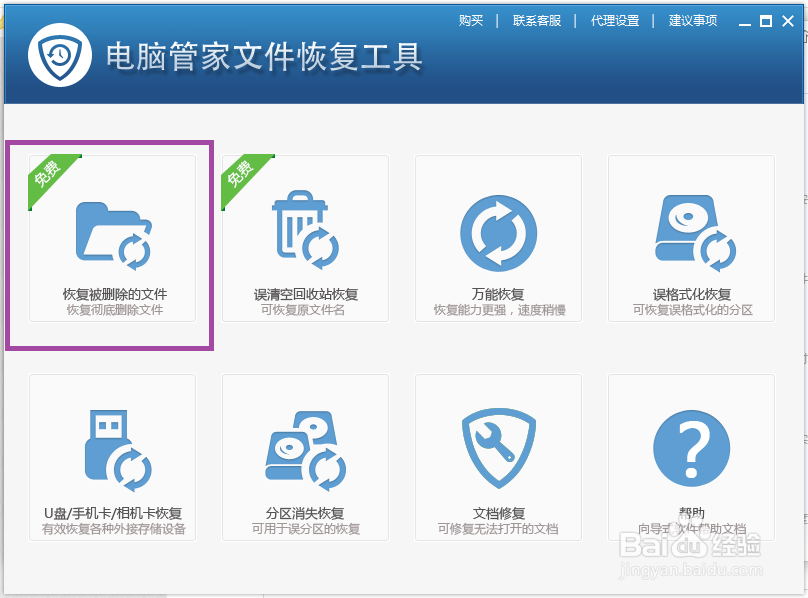Click the USB drive recovery icon
The height and width of the screenshot is (598, 808).
118,451
